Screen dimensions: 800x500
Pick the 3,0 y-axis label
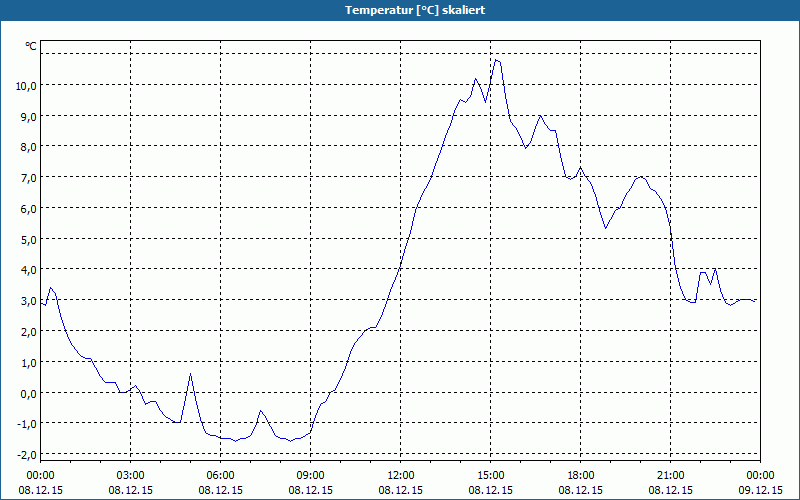click(29, 301)
